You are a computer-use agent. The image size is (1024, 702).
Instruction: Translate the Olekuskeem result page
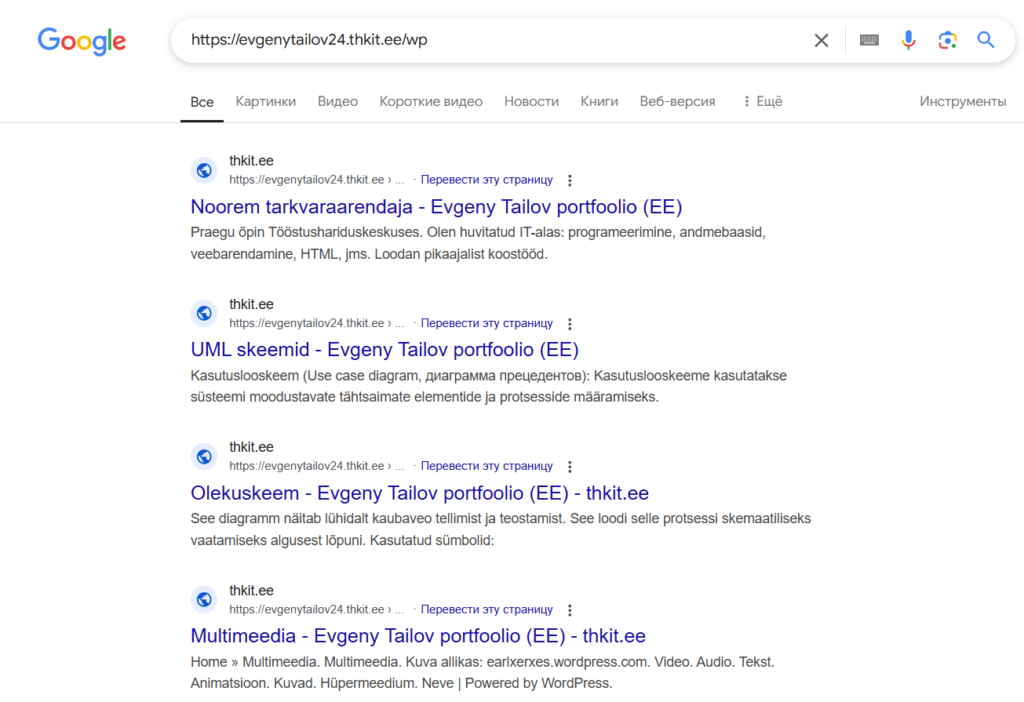[486, 467]
